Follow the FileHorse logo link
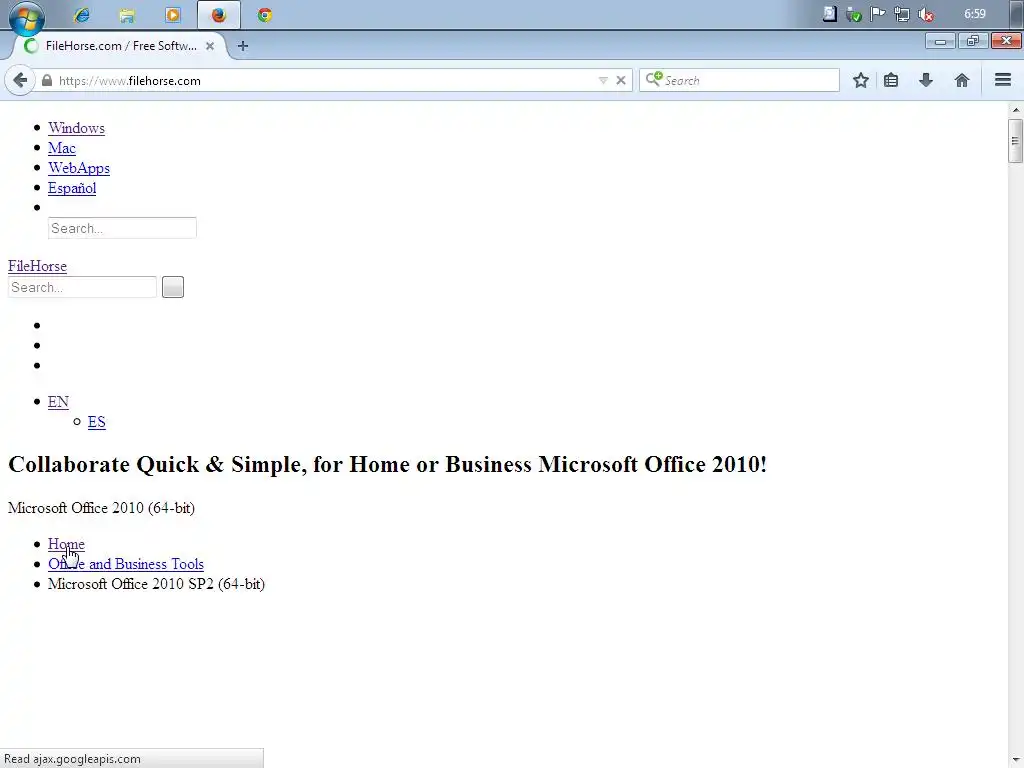The height and width of the screenshot is (768, 1024). tap(37, 266)
